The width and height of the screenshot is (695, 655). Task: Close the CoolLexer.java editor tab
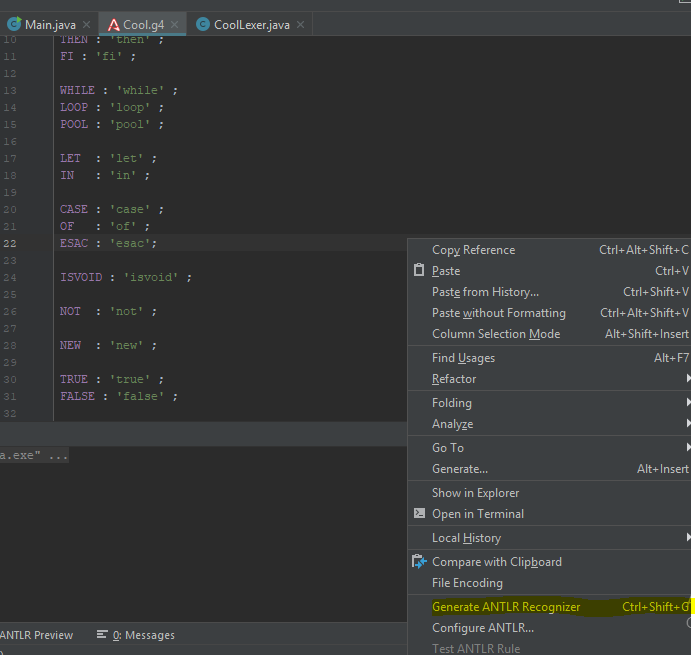pos(300,24)
